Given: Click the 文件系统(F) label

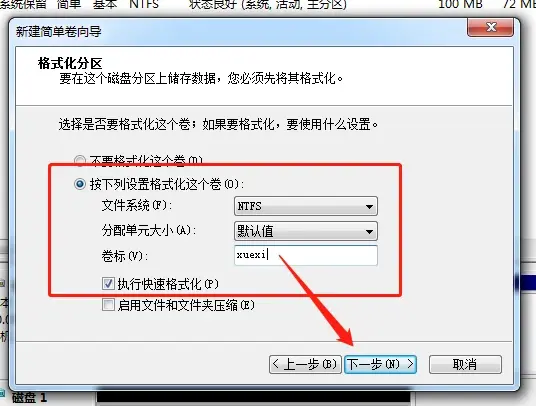Looking at the screenshot, I should 136,205.
